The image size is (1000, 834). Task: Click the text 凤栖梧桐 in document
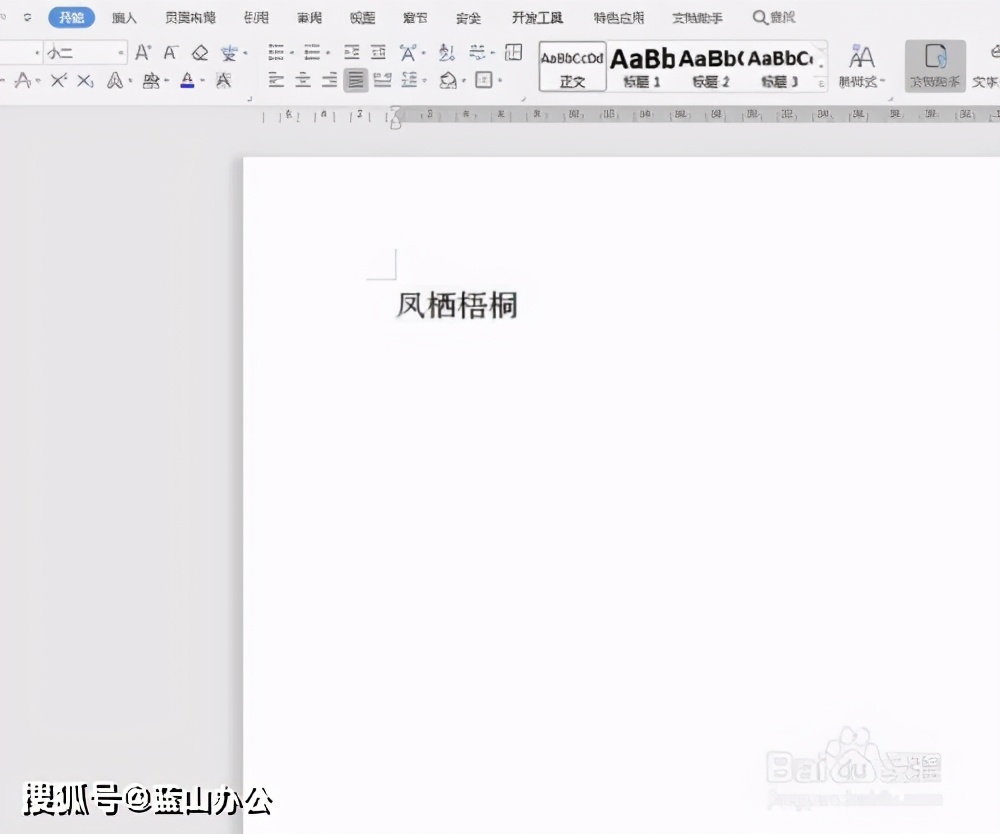pyautogui.click(x=457, y=305)
